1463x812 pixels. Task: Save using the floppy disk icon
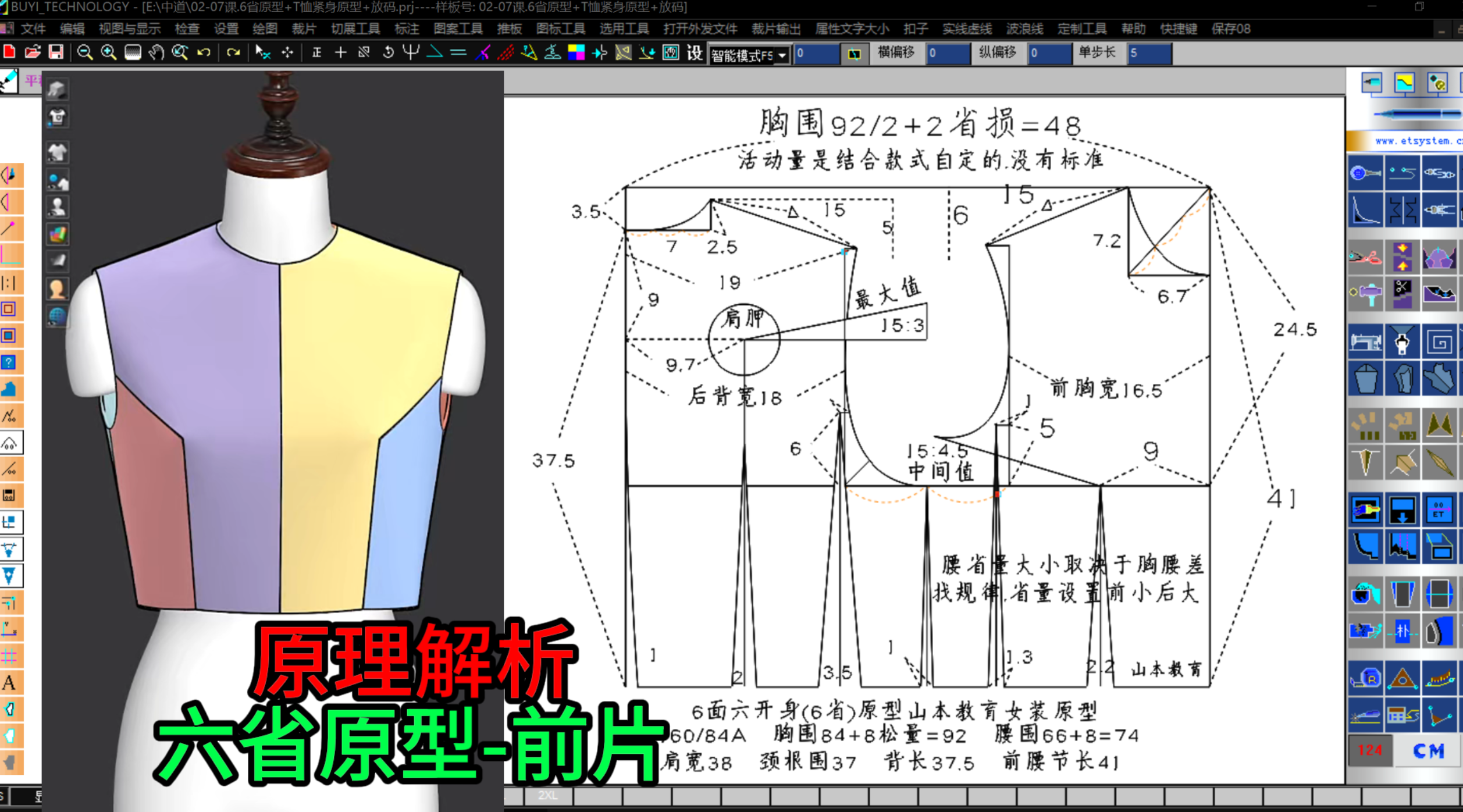(56, 53)
